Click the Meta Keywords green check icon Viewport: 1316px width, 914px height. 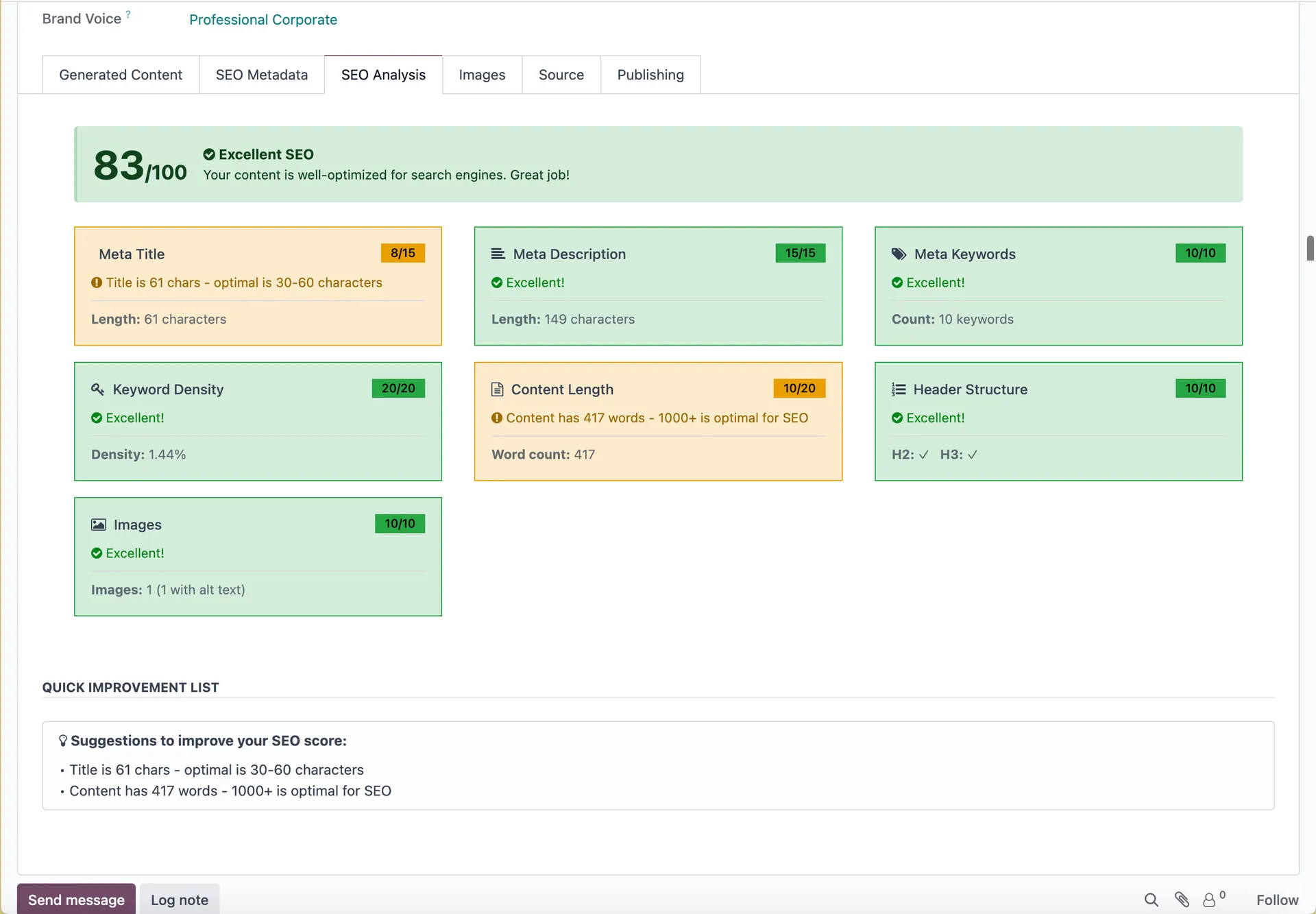click(x=897, y=282)
